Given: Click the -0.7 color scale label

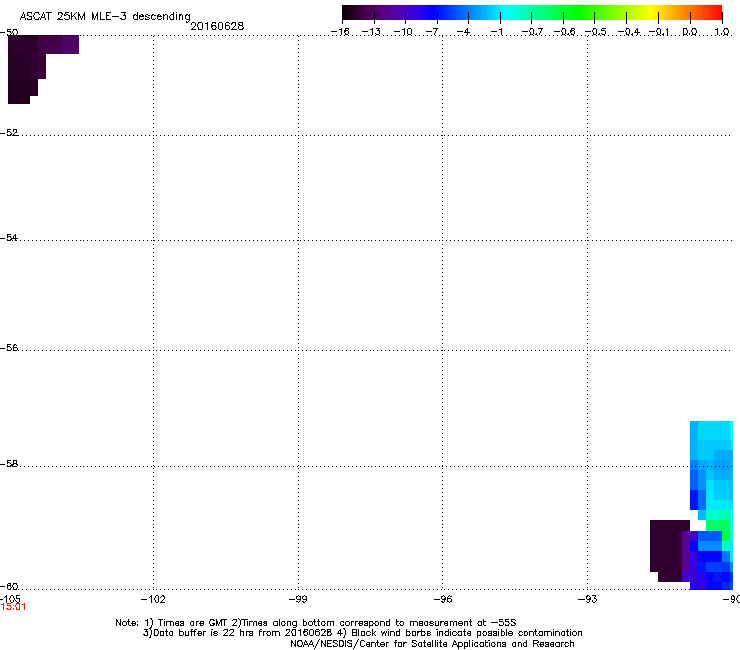Looking at the screenshot, I should coord(531,32).
